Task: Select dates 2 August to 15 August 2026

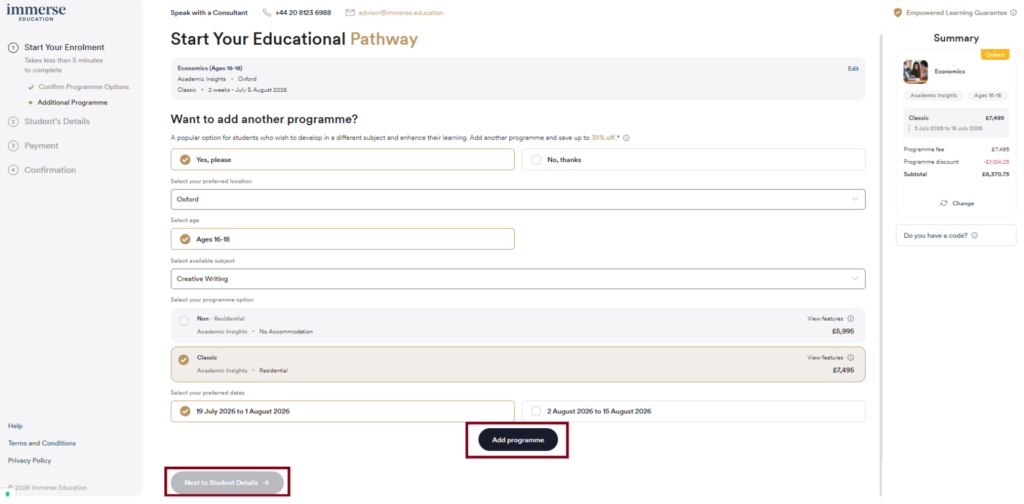Action: coord(537,411)
